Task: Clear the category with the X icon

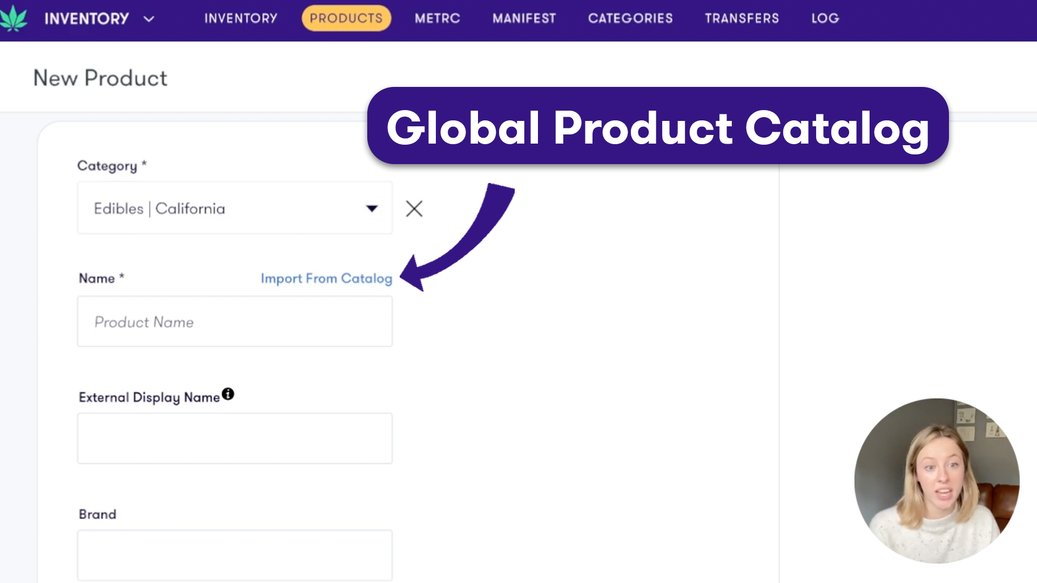Action: tap(414, 208)
